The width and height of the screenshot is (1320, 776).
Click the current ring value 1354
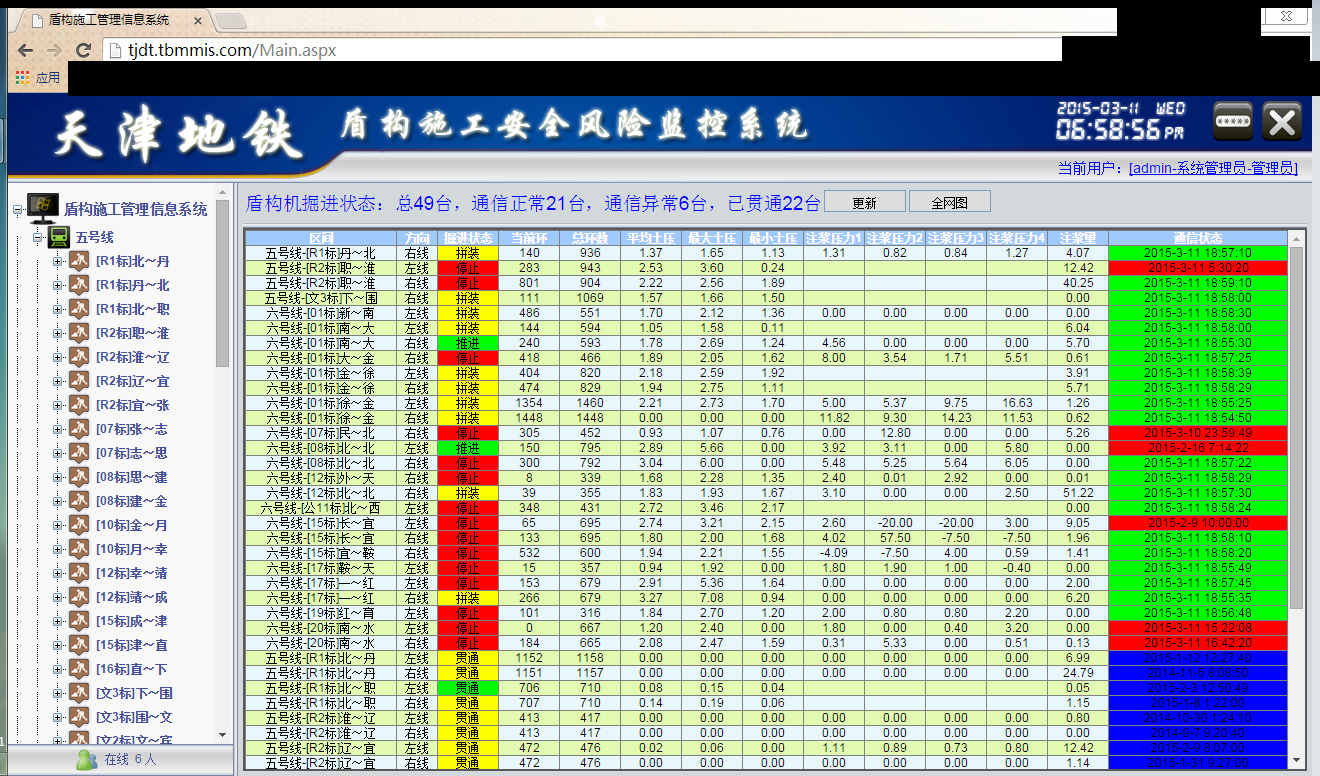click(529, 403)
